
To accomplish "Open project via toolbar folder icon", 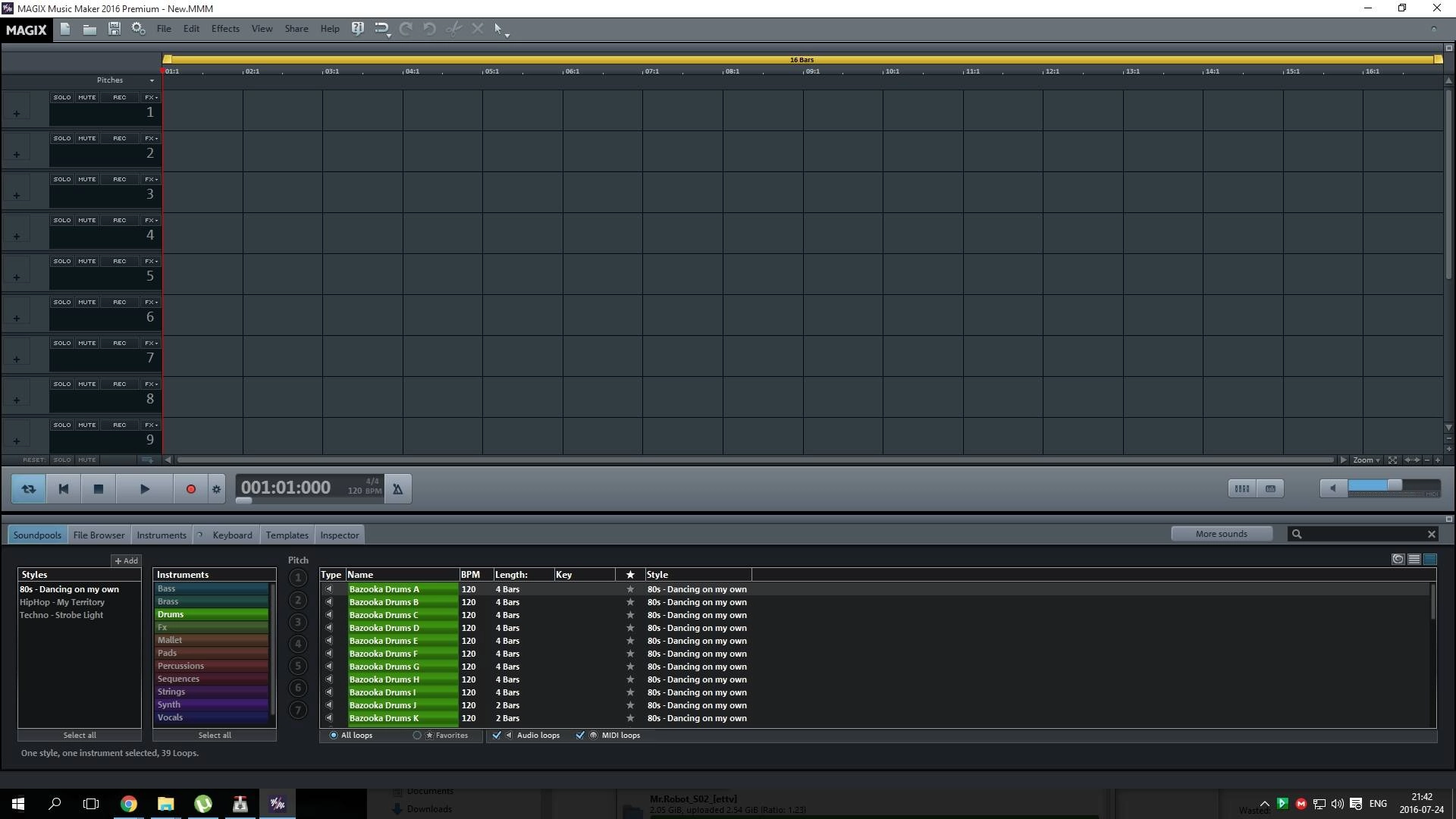I will pos(89,29).
